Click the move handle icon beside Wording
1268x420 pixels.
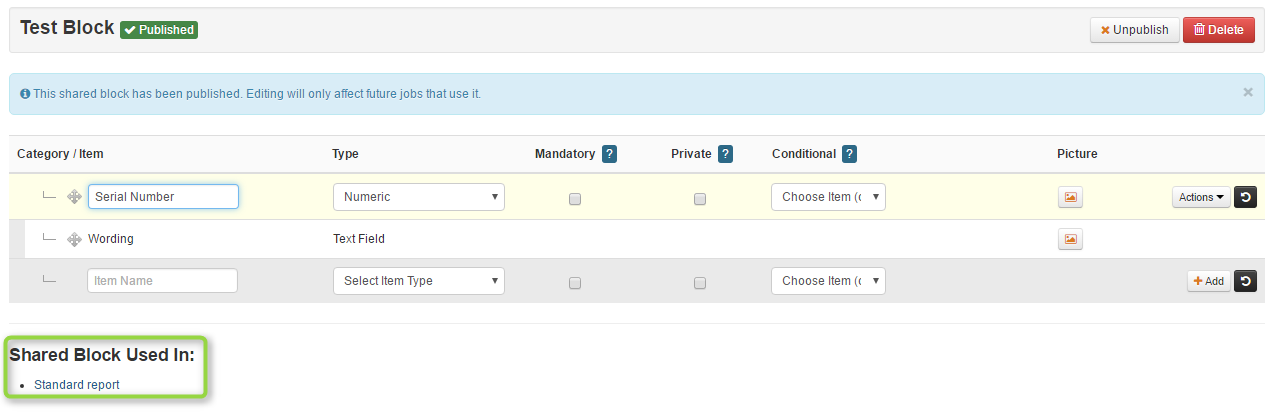(x=74, y=239)
